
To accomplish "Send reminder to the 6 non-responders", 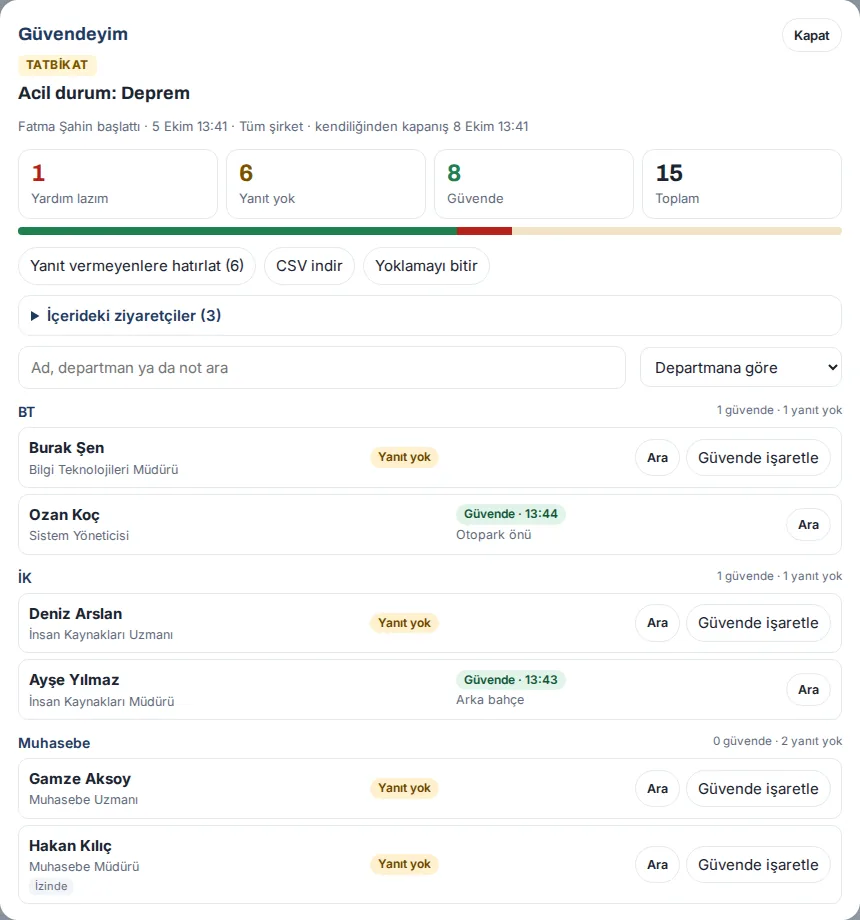I will 137,266.
